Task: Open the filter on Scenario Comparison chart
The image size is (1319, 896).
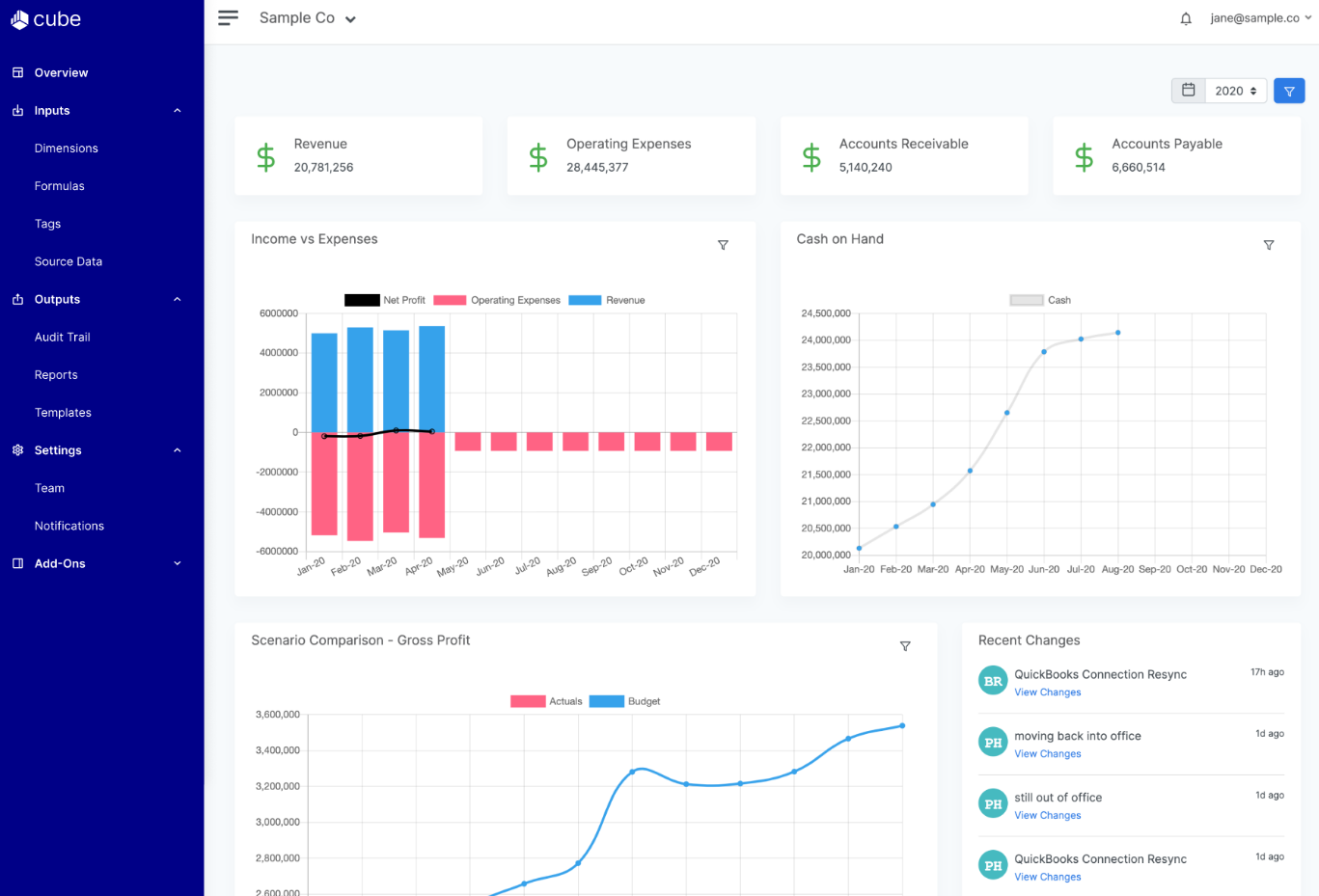Action: [x=905, y=646]
